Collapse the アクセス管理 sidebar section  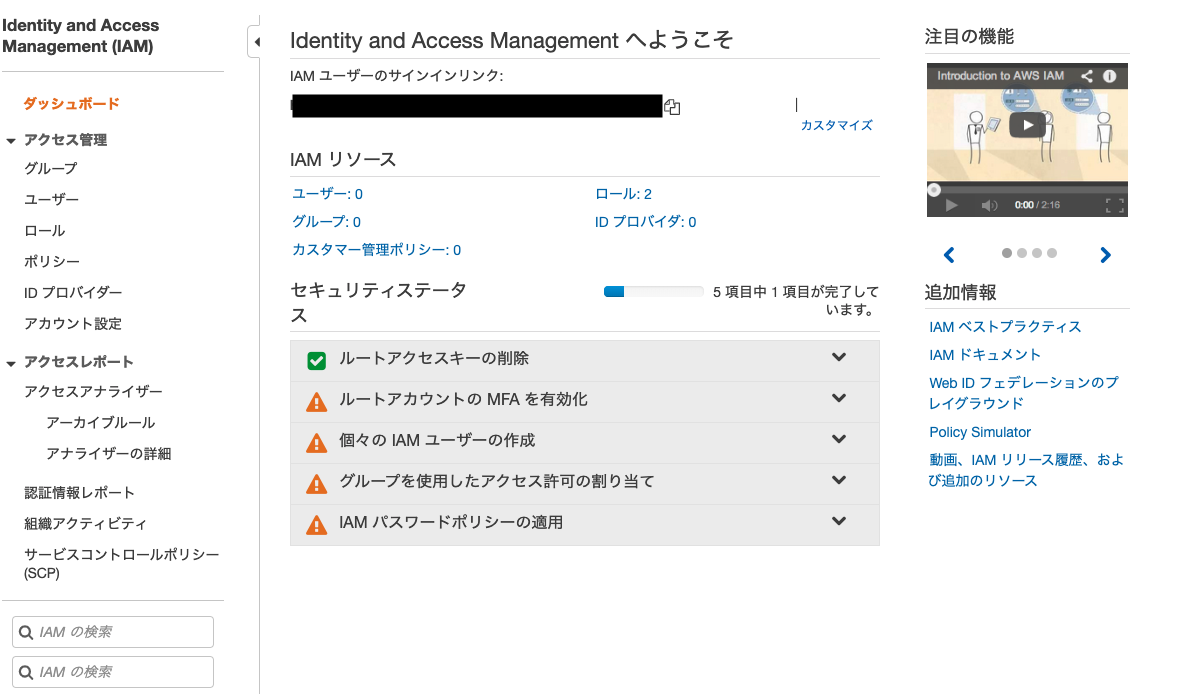coord(11,141)
